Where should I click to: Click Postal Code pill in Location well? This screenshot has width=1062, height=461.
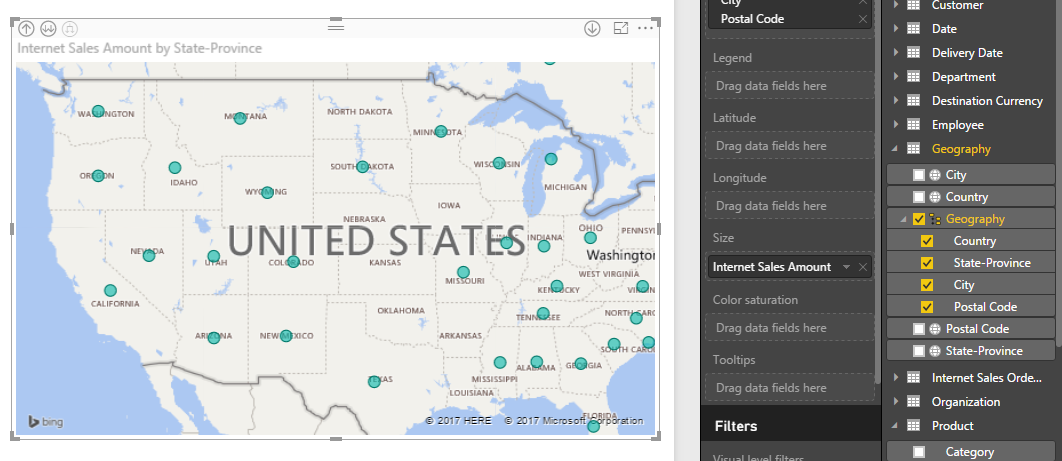[790, 19]
